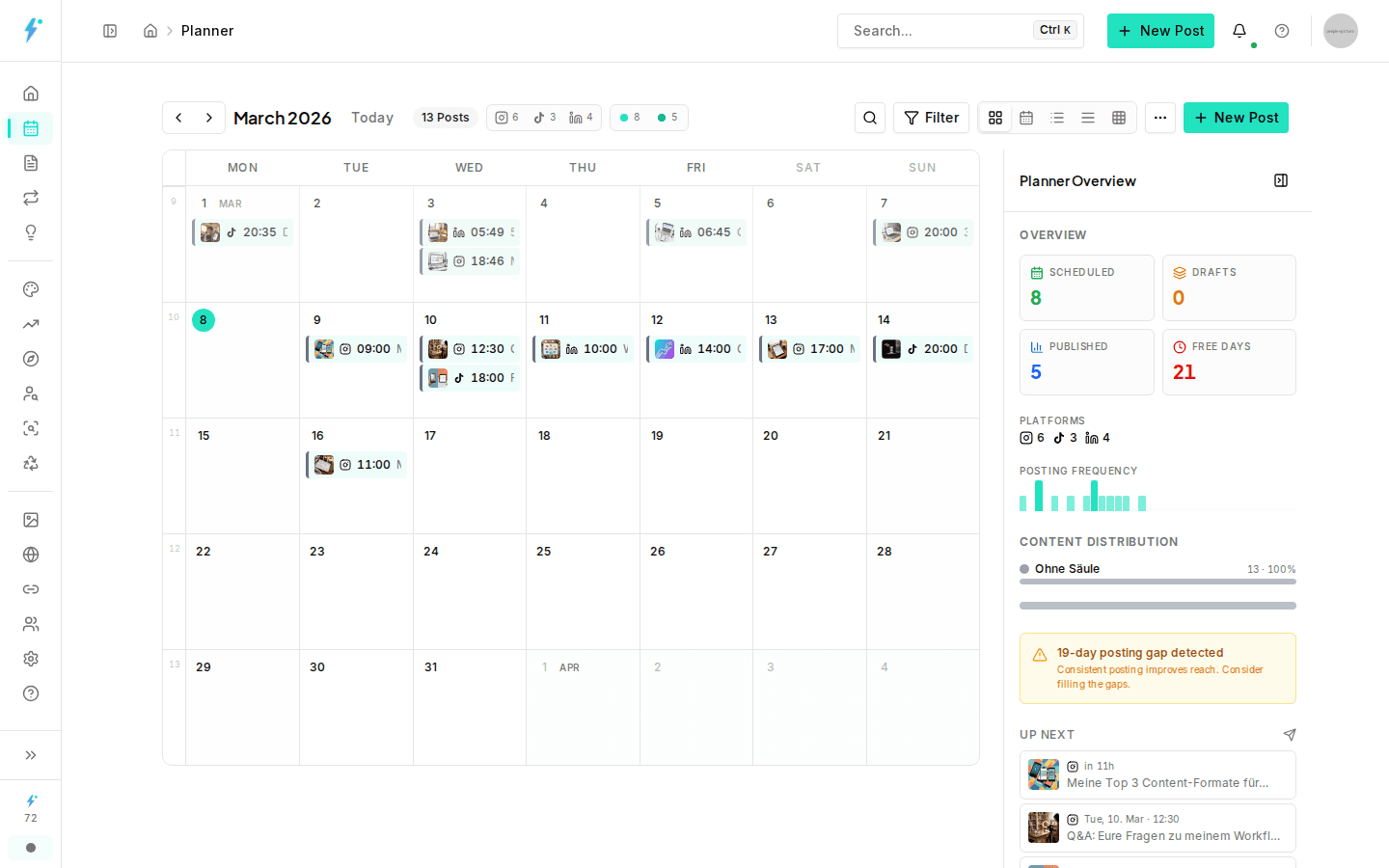The width and height of the screenshot is (1389, 868).
Task: Select the Analytics trending-arrow icon in sidebar
Action: tap(30, 324)
